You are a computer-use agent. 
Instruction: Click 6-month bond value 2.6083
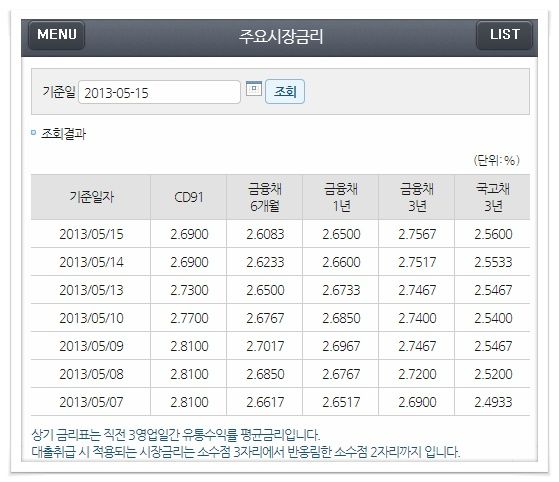265,234
